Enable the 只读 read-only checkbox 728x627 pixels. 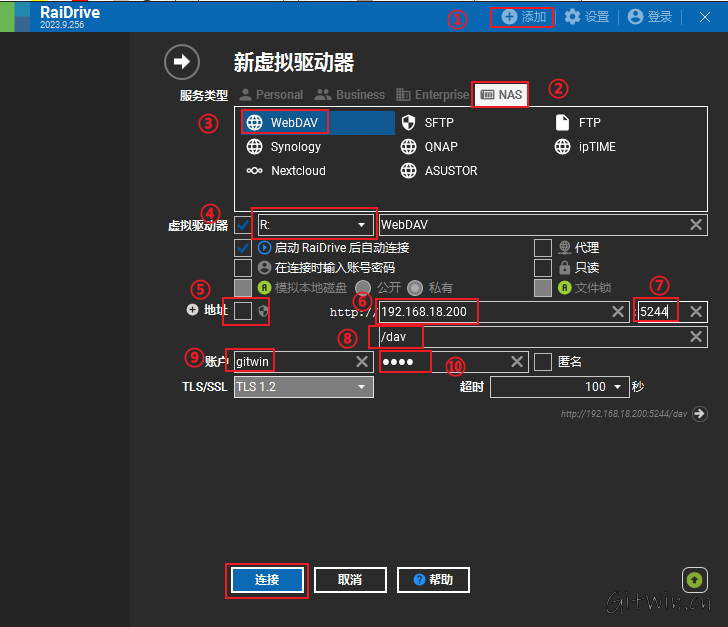543,268
